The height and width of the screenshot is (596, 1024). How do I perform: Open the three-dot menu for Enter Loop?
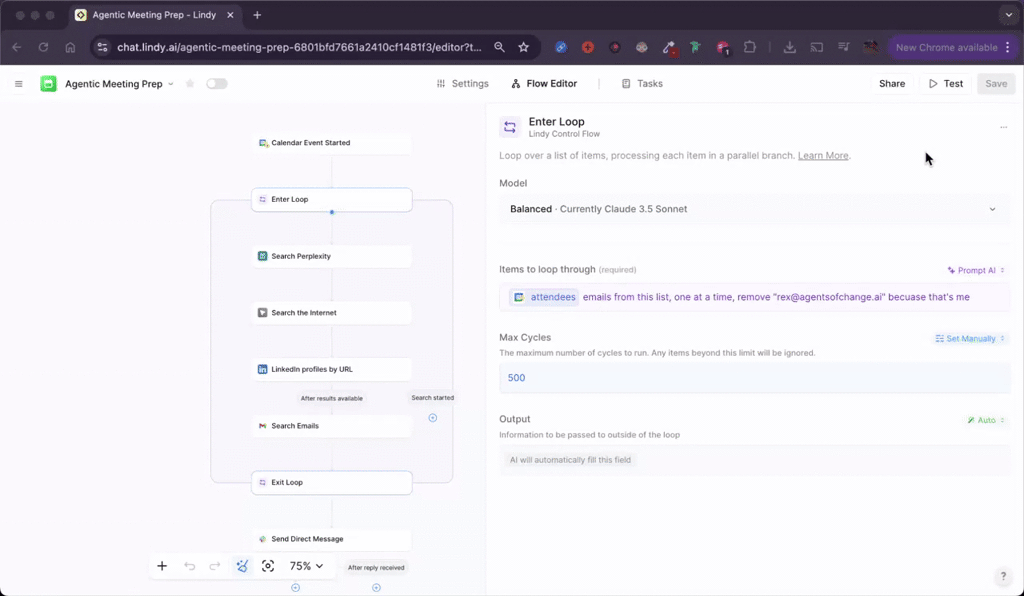pos(1003,127)
